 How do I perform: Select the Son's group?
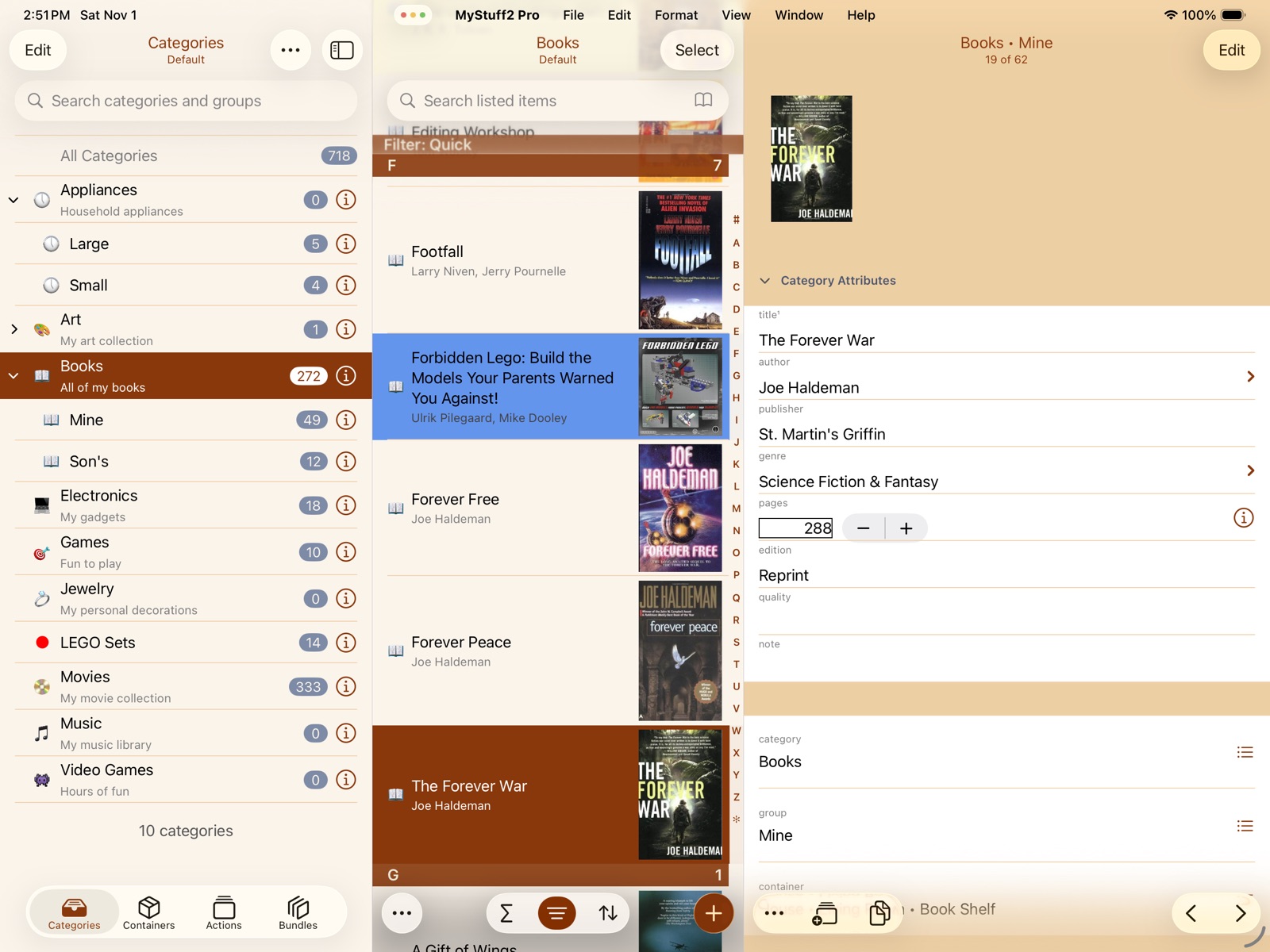187,461
